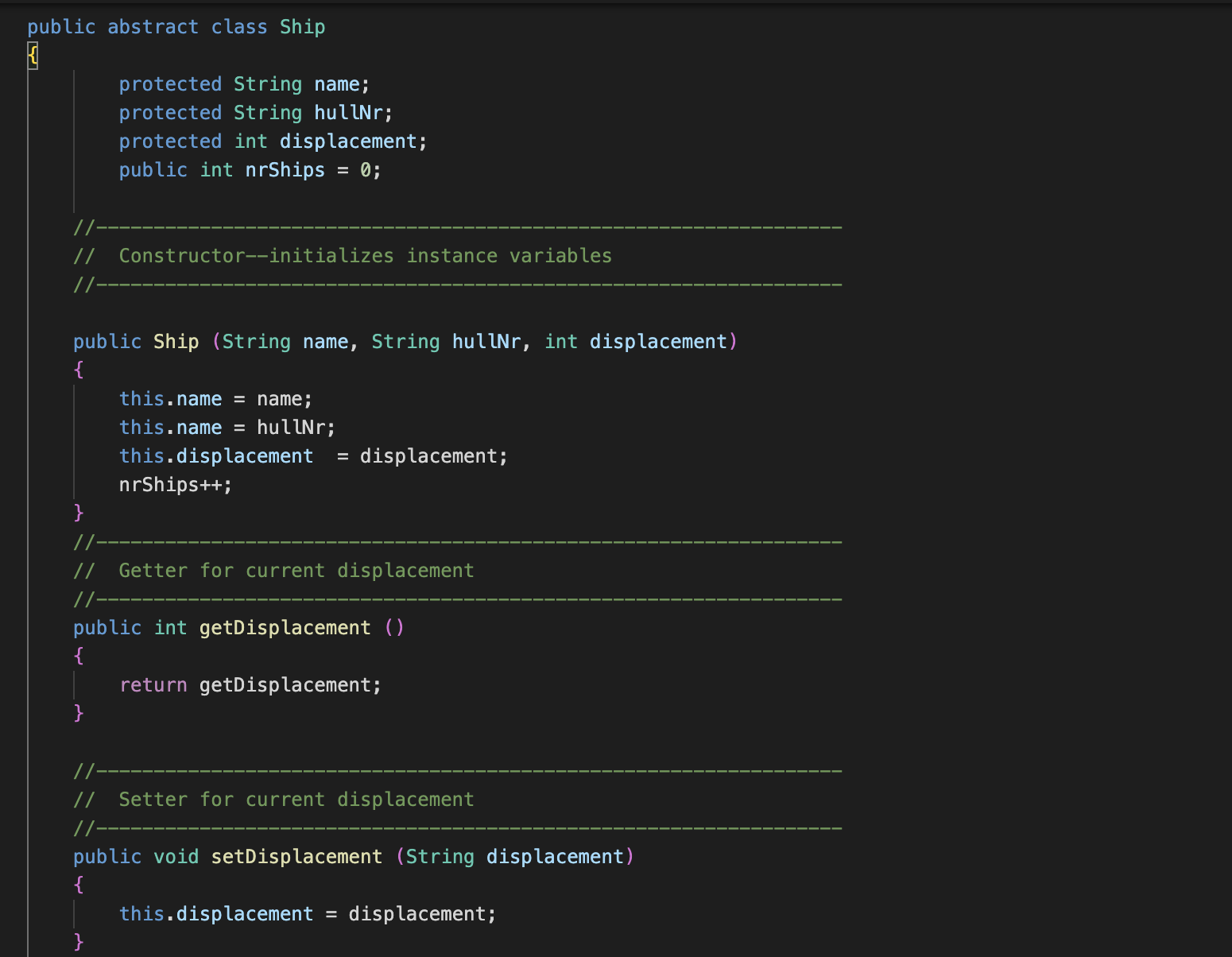Select the nrShips++ increment statement
The image size is (1232, 957).
[176, 484]
